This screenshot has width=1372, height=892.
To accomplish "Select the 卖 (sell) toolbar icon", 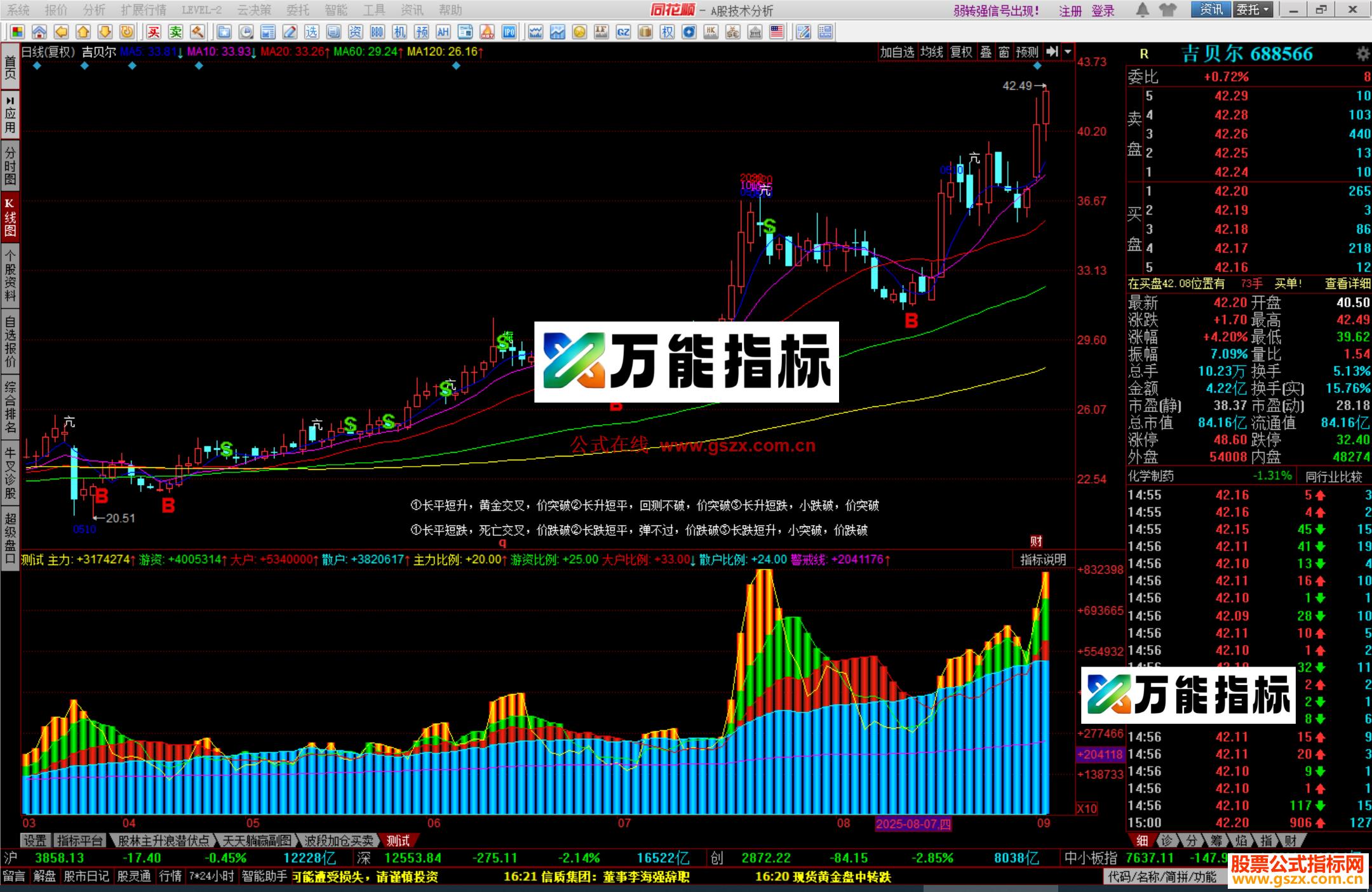I will (x=177, y=32).
